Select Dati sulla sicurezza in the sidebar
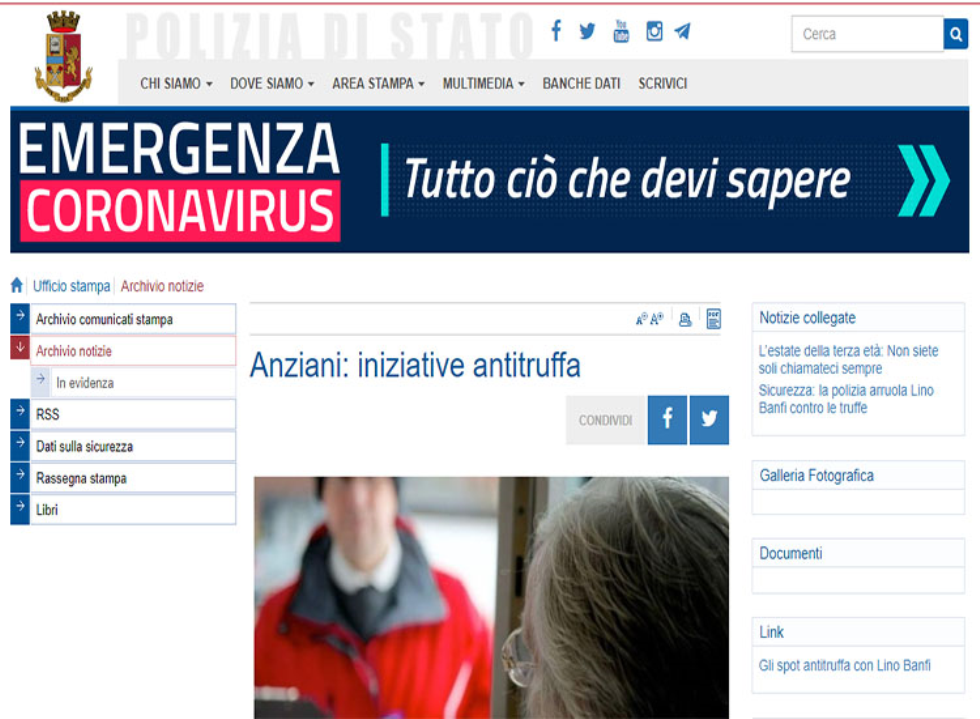This screenshot has height=719, width=980. [84, 446]
